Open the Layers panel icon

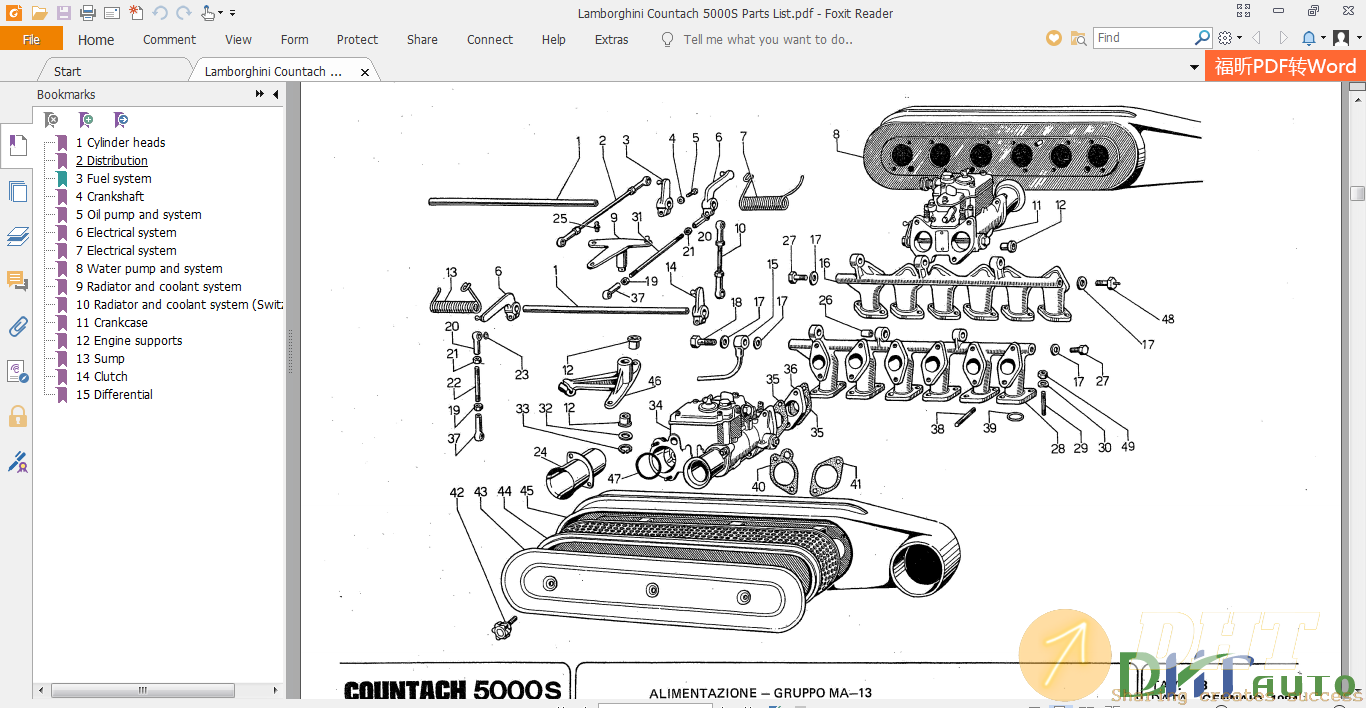(17, 236)
